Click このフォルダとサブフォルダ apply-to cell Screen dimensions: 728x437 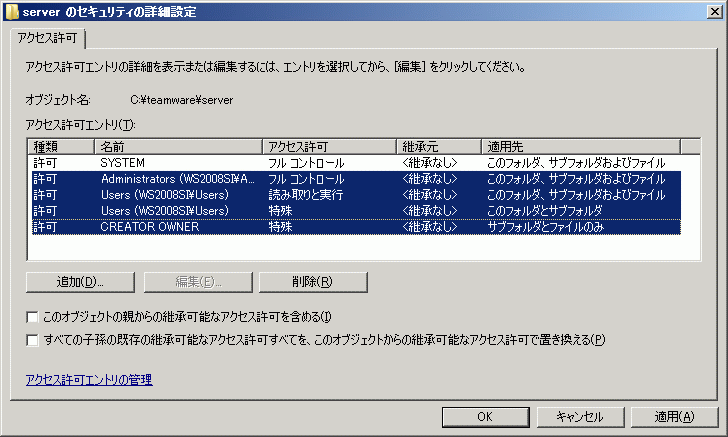coord(545,211)
